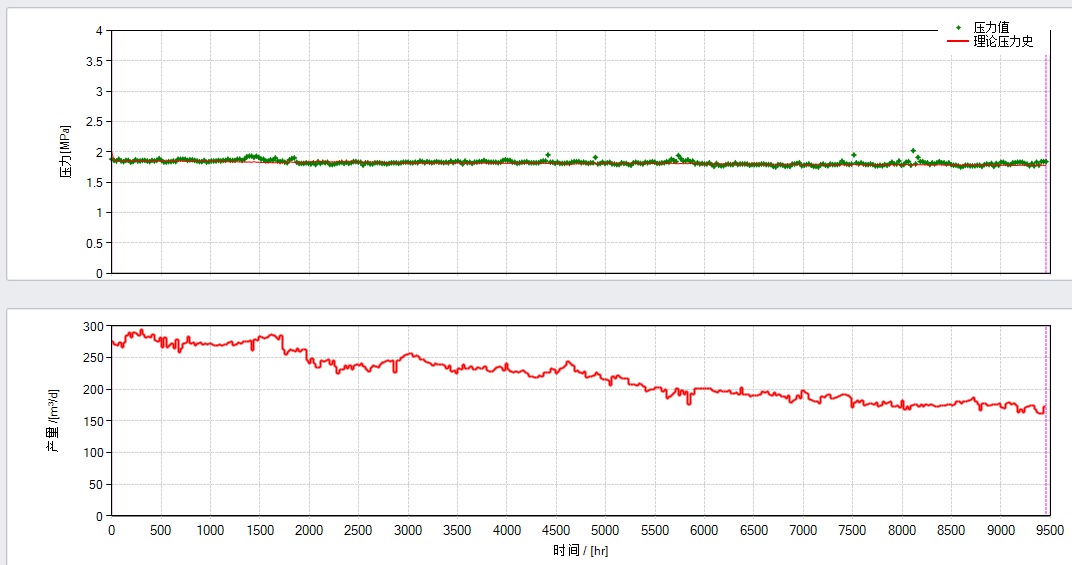Click the 9500 tick label on time axis
Image resolution: width=1072 pixels, height=565 pixels.
pos(1049,530)
